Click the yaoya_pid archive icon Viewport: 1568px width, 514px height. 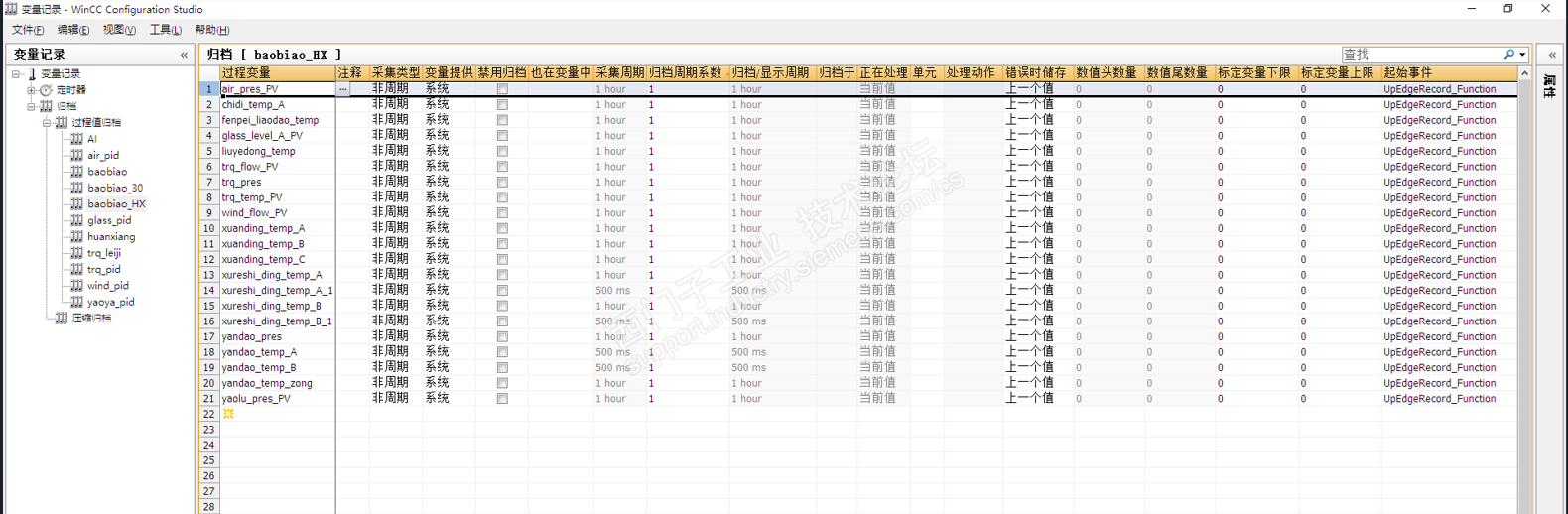[76, 302]
